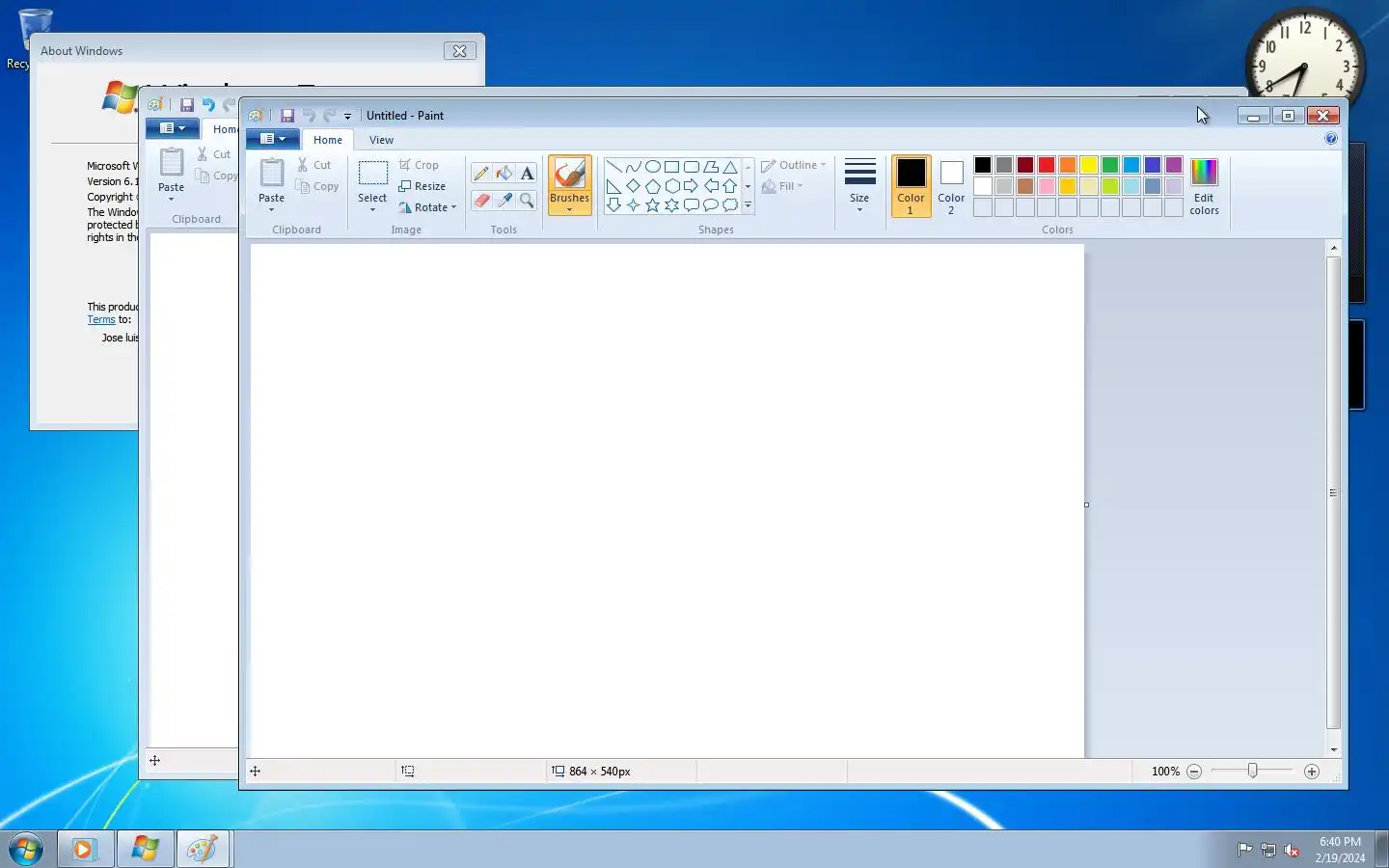Viewport: 1389px width, 868px height.
Task: Click the zoom in plus button
Action: 1312,772
